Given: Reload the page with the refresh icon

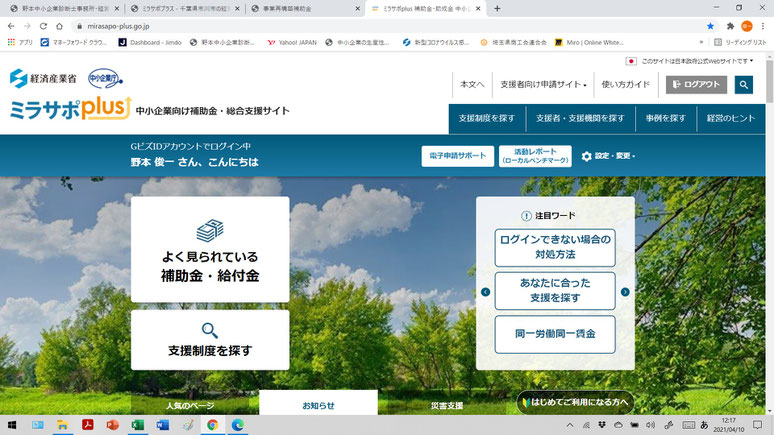Looking at the screenshot, I should pos(43,26).
